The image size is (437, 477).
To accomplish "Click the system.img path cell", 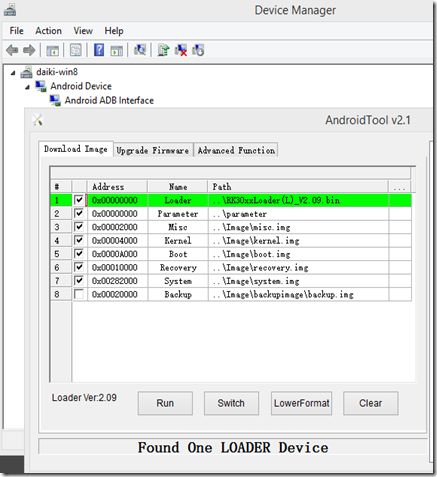I will tap(298, 281).
